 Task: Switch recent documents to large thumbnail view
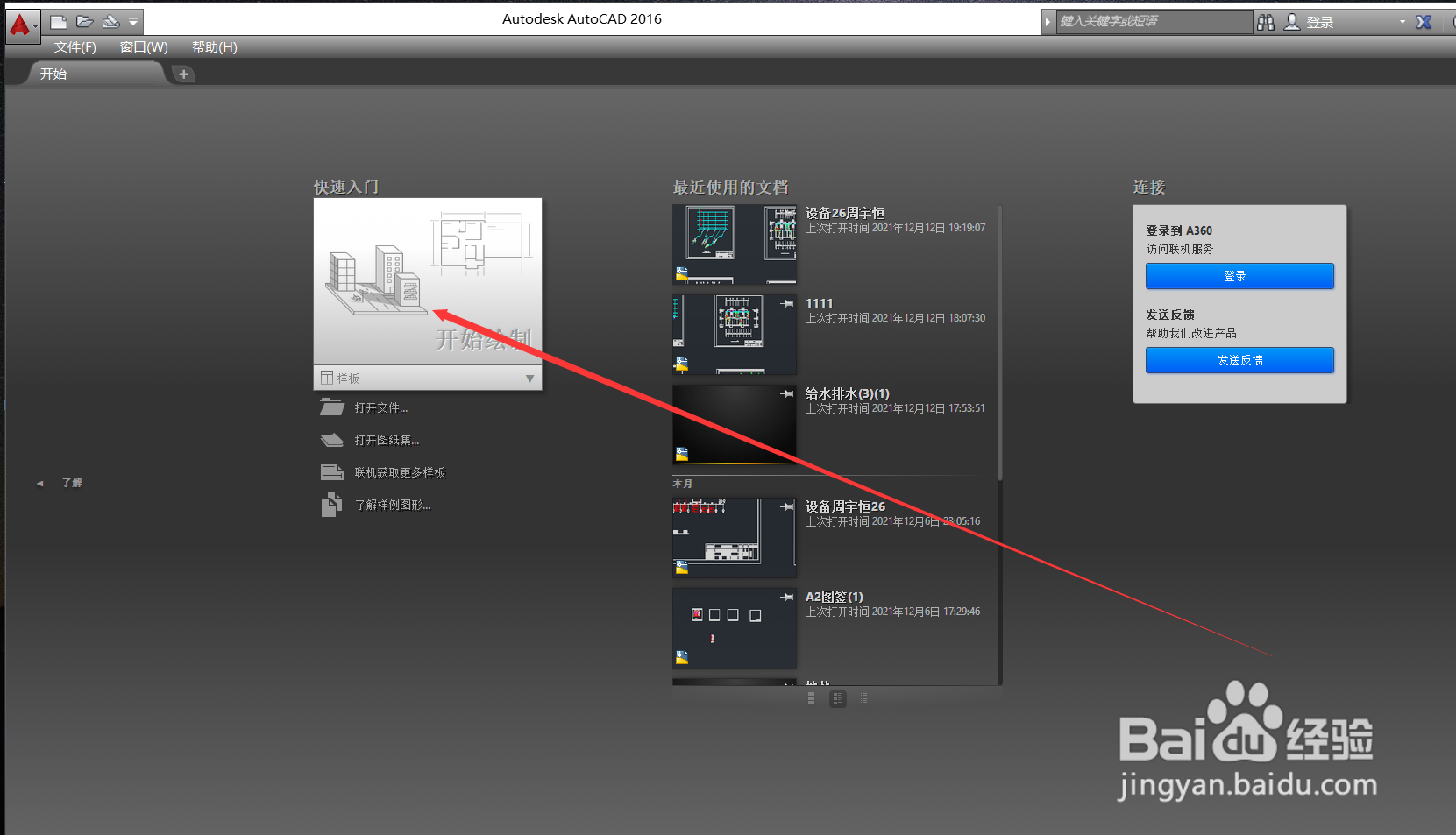coord(811,698)
